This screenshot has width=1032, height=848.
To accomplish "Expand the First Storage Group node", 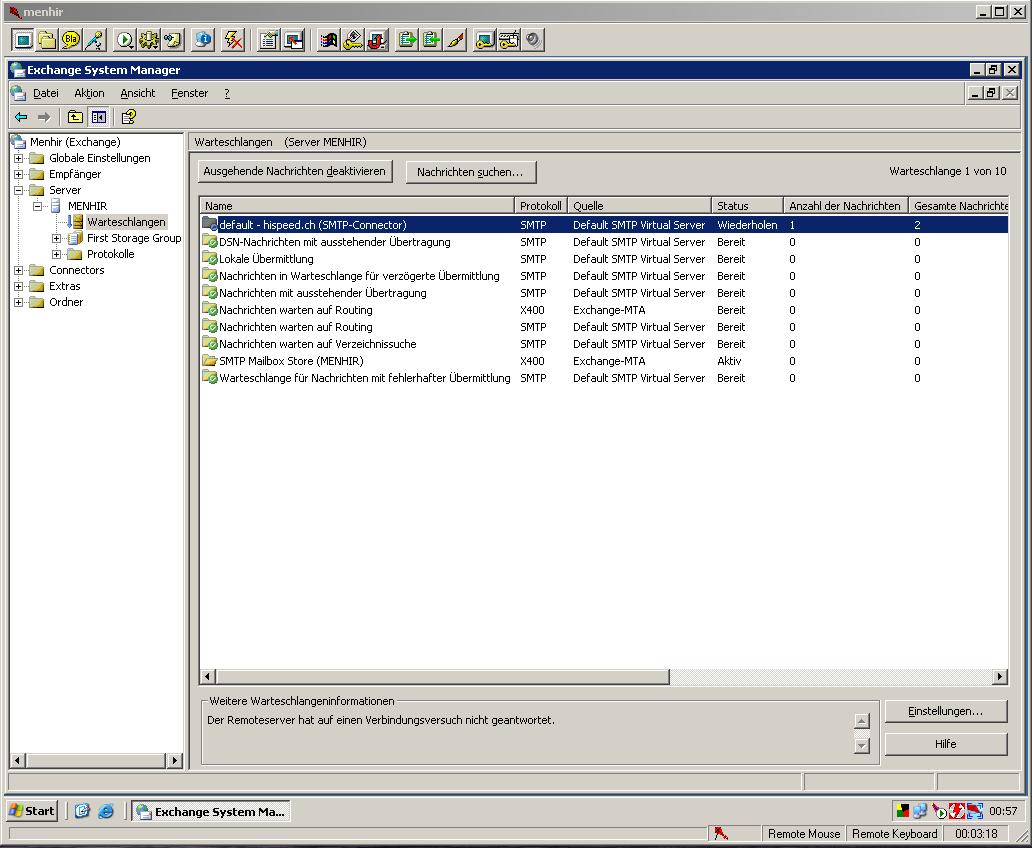I will pyautogui.click(x=57, y=238).
